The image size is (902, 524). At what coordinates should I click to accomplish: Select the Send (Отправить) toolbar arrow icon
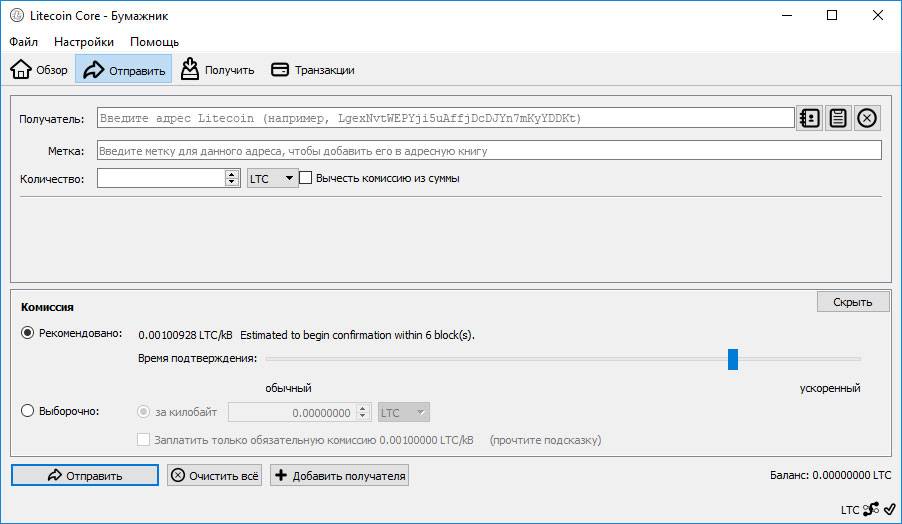point(94,70)
